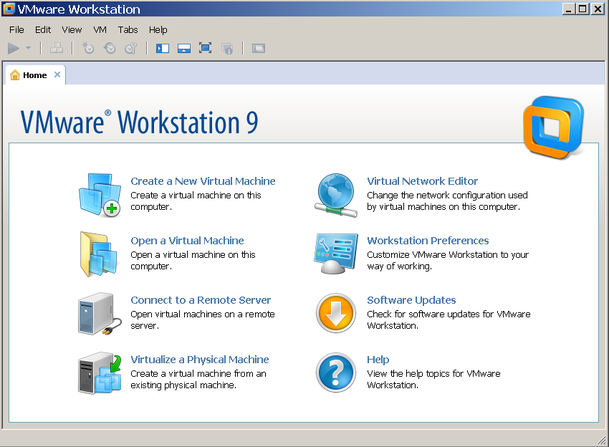This screenshot has width=609, height=447.
Task: Close the Home tab with its X
Action: coord(57,75)
